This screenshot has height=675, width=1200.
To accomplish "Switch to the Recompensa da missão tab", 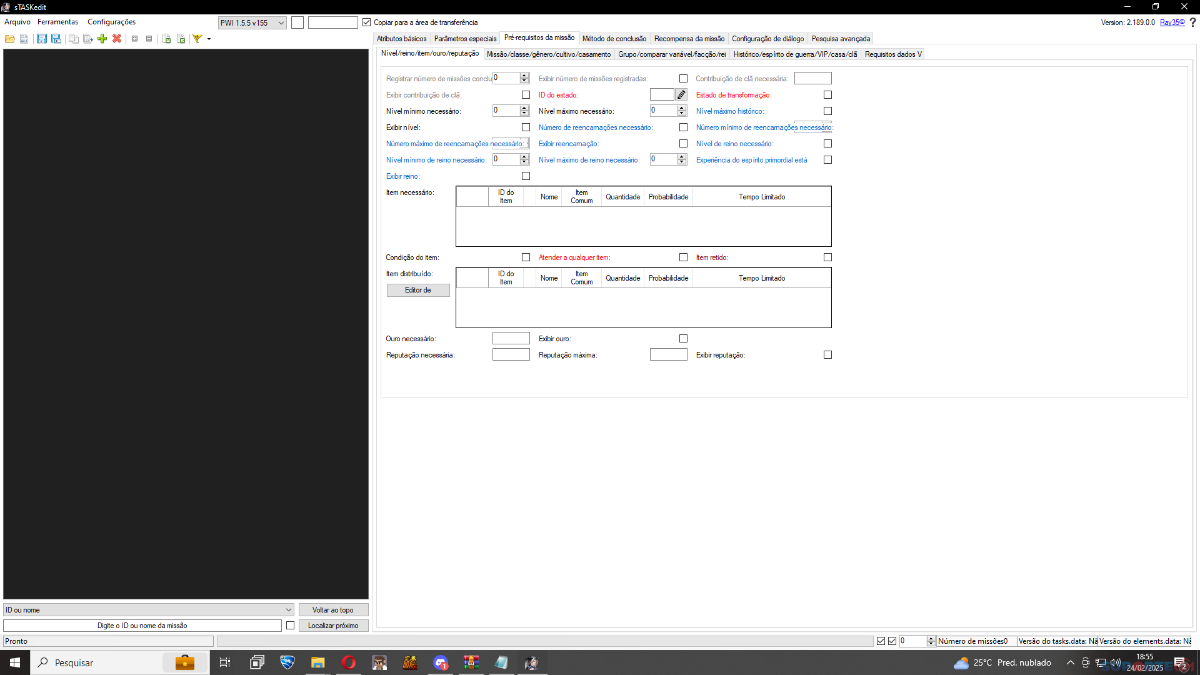I will click(x=689, y=38).
